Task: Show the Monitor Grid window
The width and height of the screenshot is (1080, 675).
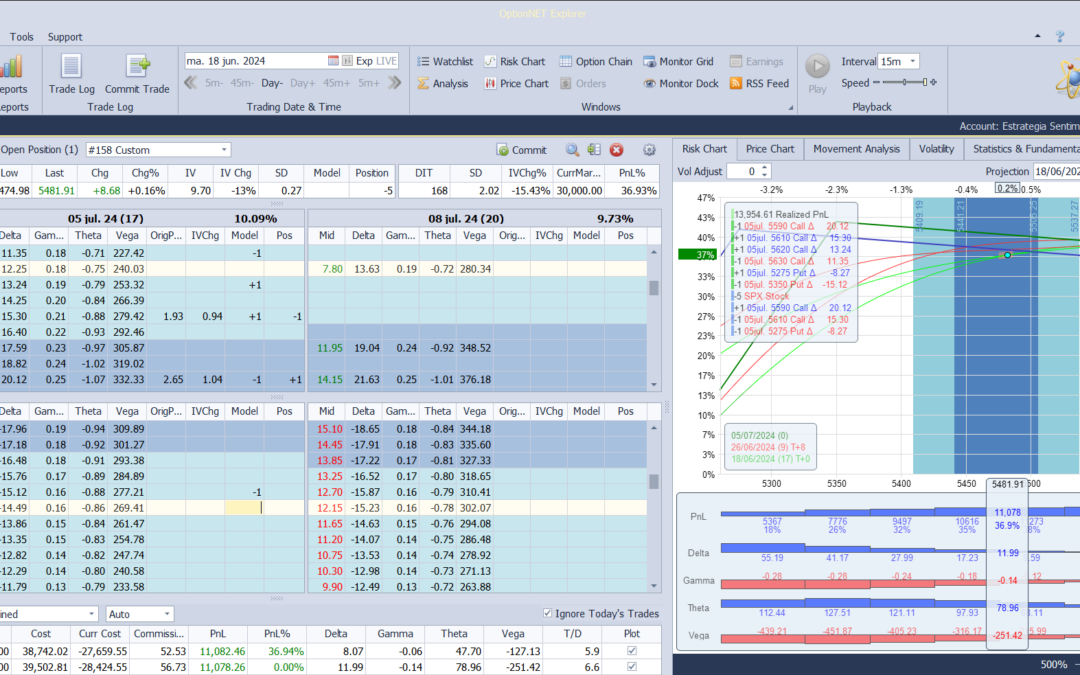Action: [679, 61]
